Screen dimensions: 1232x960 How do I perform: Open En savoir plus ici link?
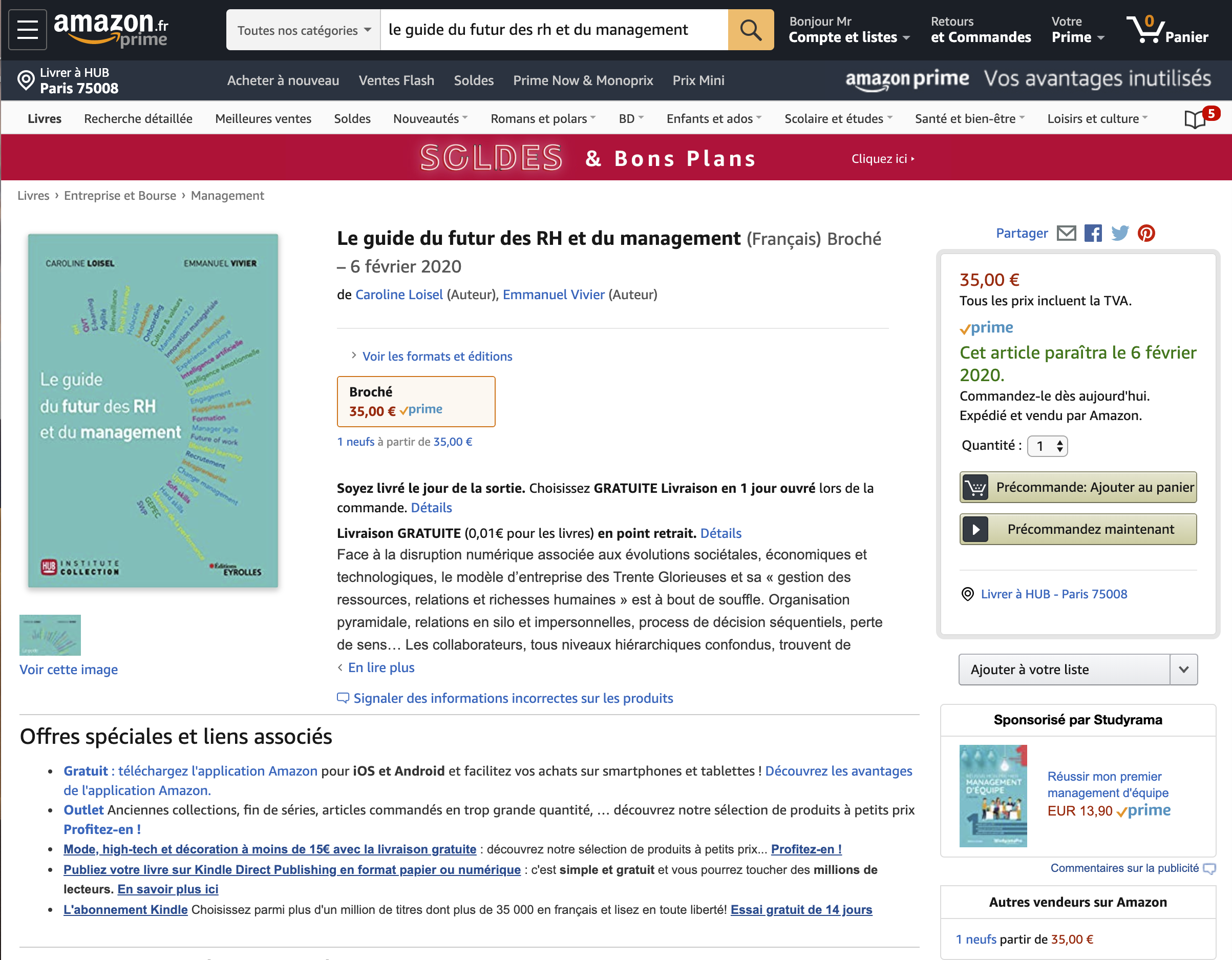point(167,889)
